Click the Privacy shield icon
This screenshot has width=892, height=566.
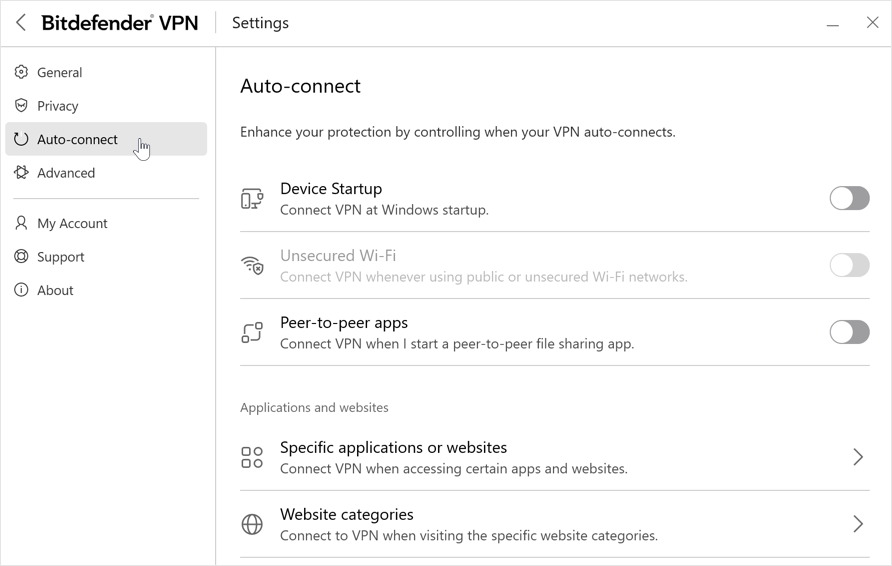pos(21,105)
